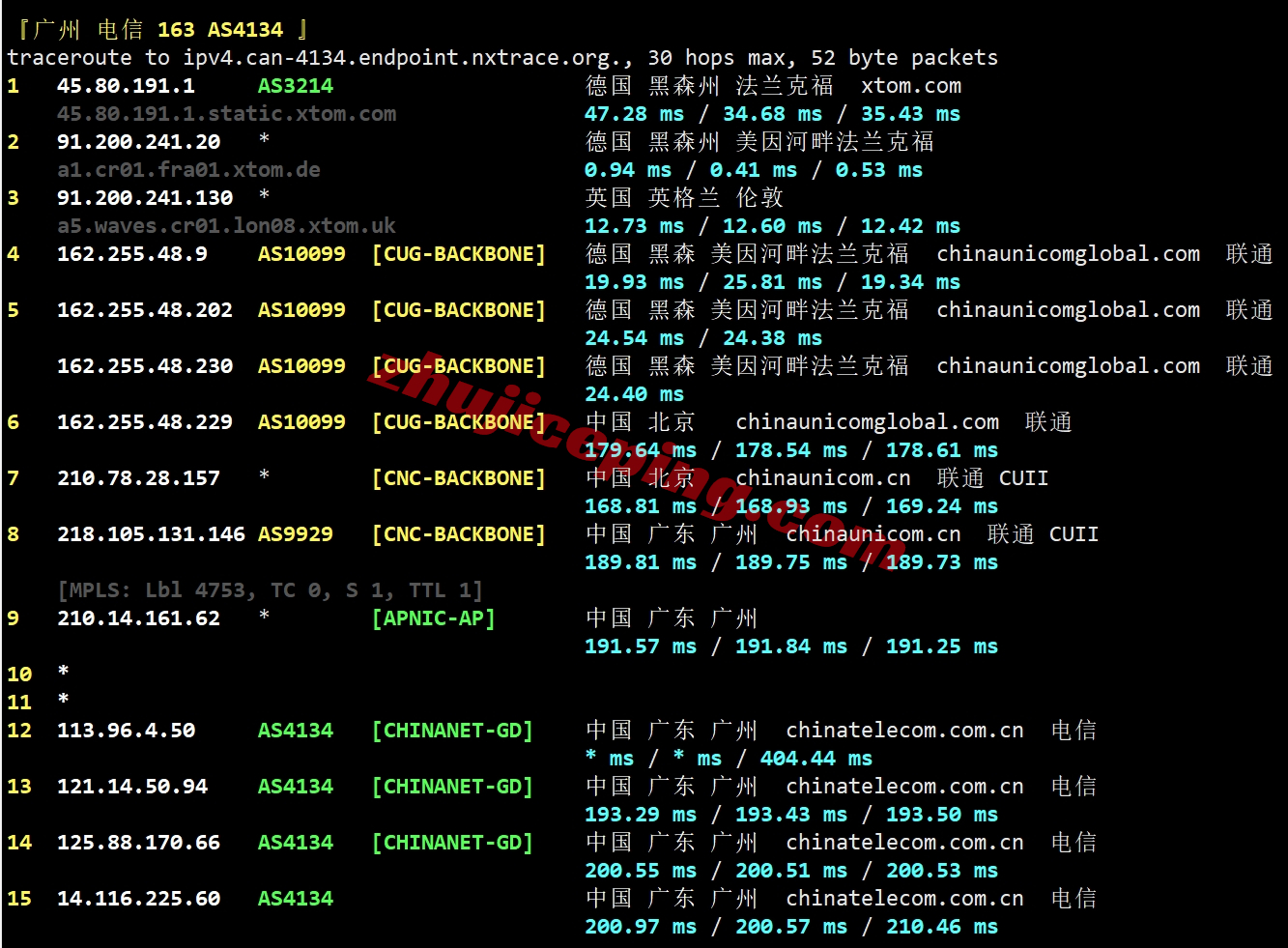Viewport: 1288px width, 948px height.
Task: Click the 189.75 ms latency value
Action: point(791,562)
